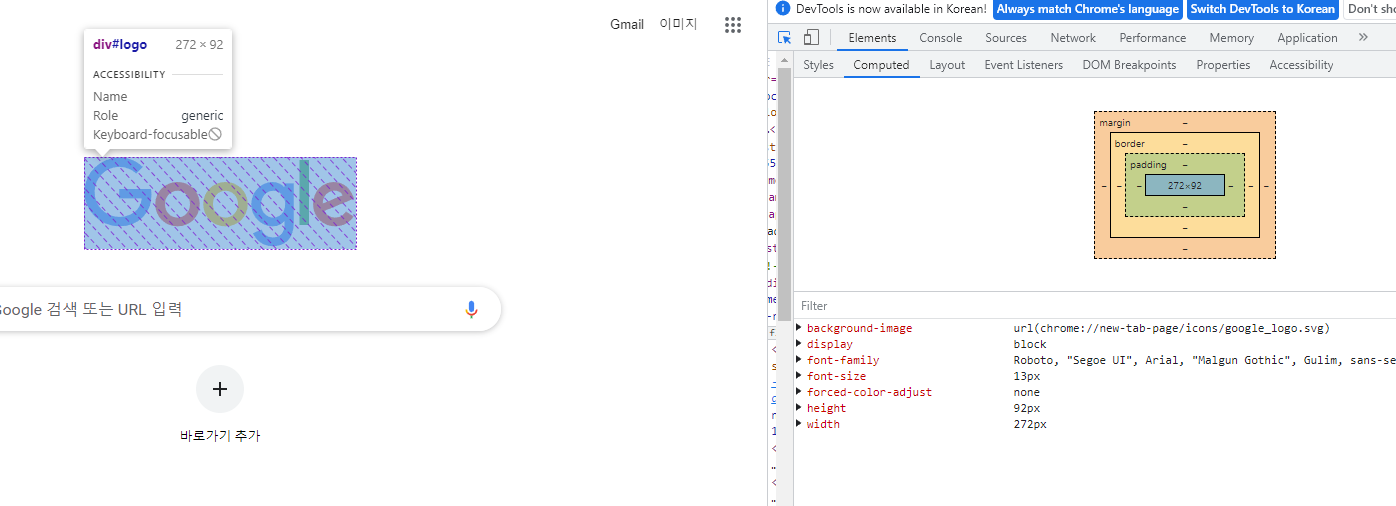Click the plus icon to add shortcut
1396x506 pixels.
(x=220, y=389)
